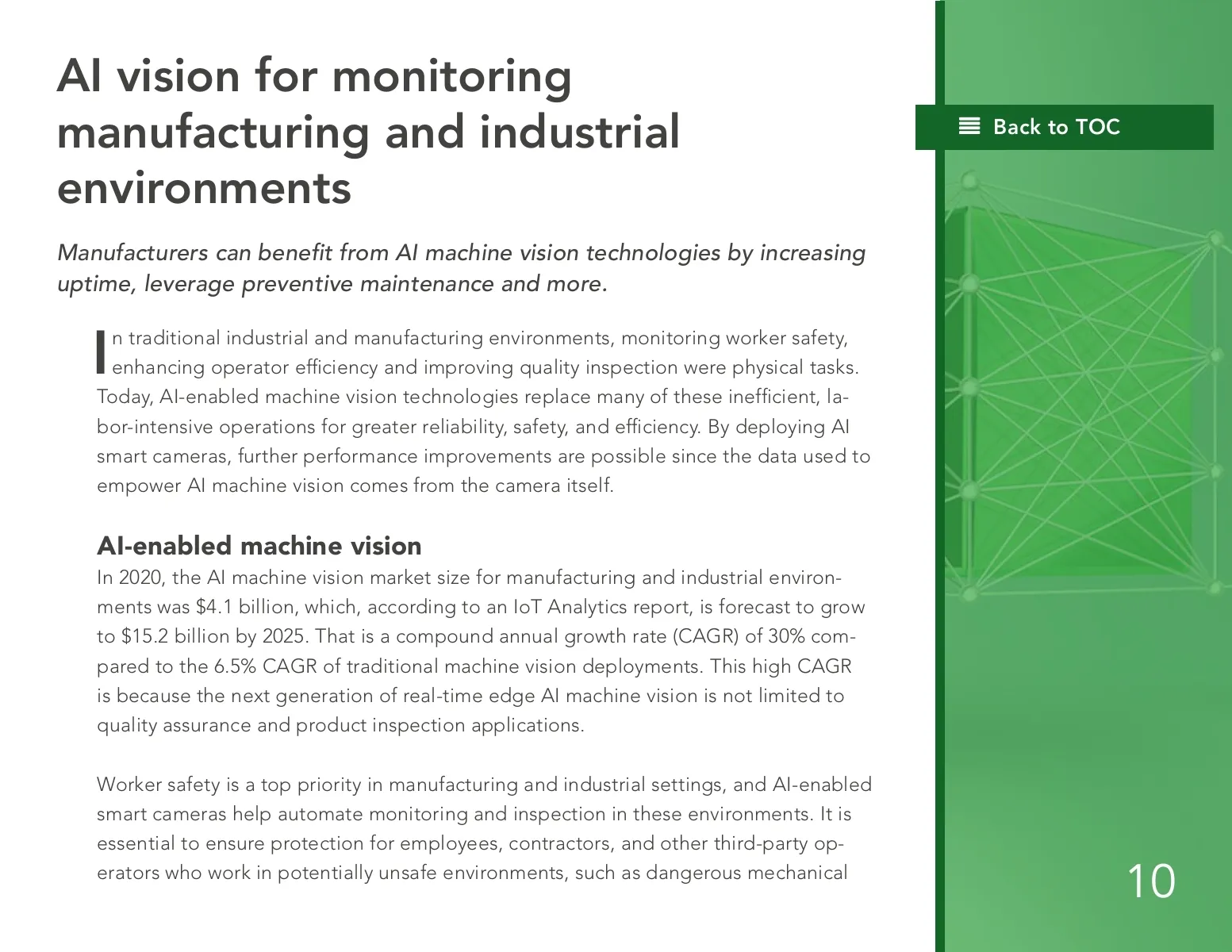Viewport: 1232px width, 952px height.
Task: Click the italic subtitle starting with "Manufacturers"
Action: 461,268
